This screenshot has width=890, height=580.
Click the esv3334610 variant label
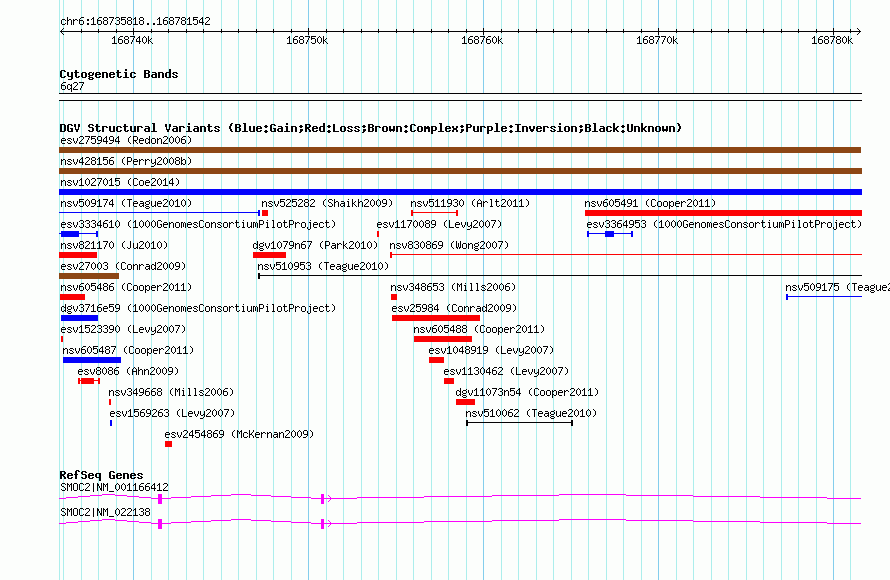click(198, 224)
